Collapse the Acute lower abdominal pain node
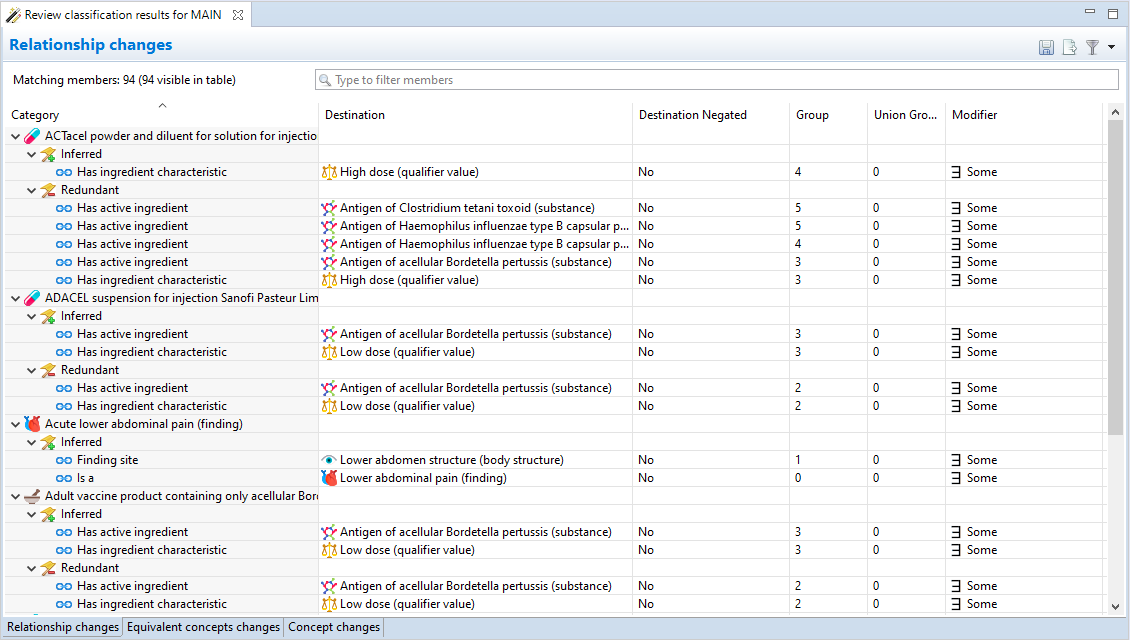Viewport: 1130px width, 640px height. 15,424
